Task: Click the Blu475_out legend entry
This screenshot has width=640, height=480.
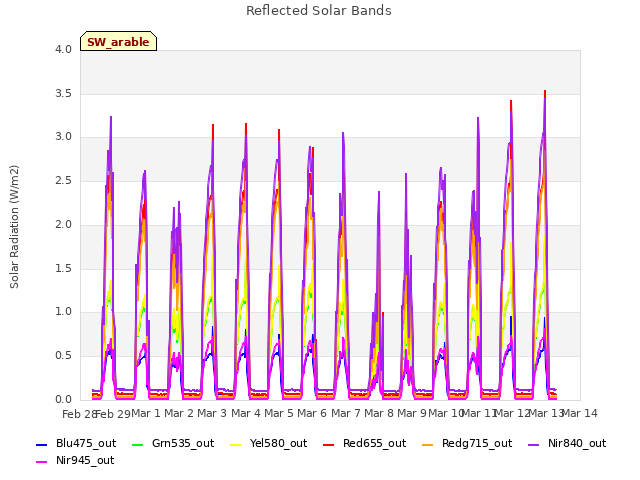Action: 76,443
